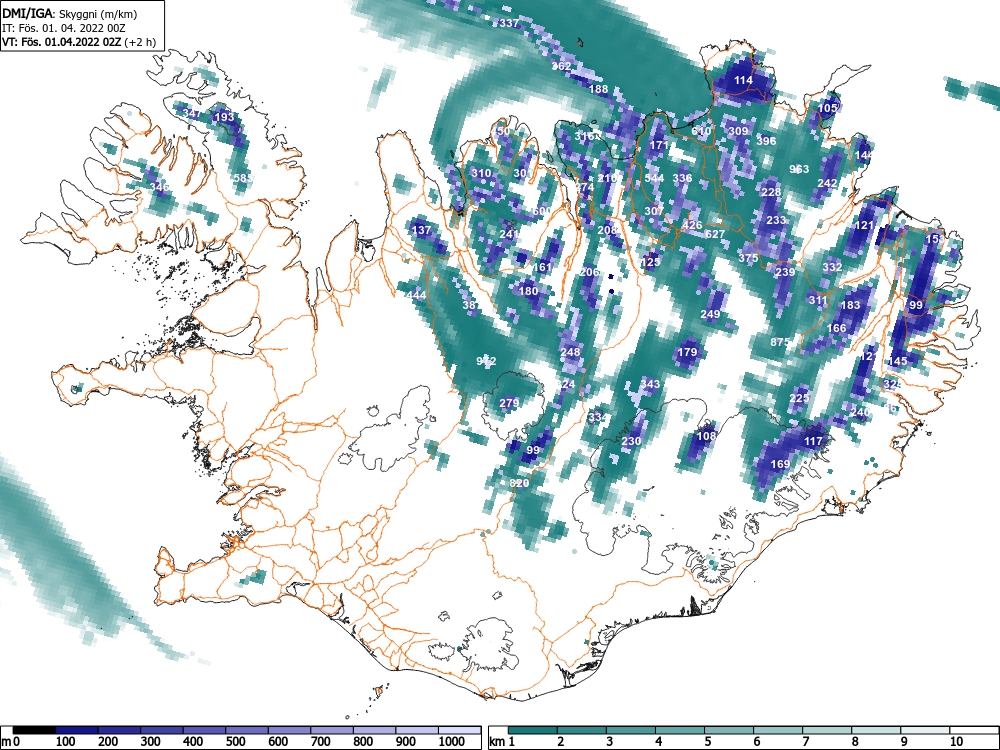Click the visibility value '336' on the map
This screenshot has width=1000, height=750.
[x=682, y=178]
